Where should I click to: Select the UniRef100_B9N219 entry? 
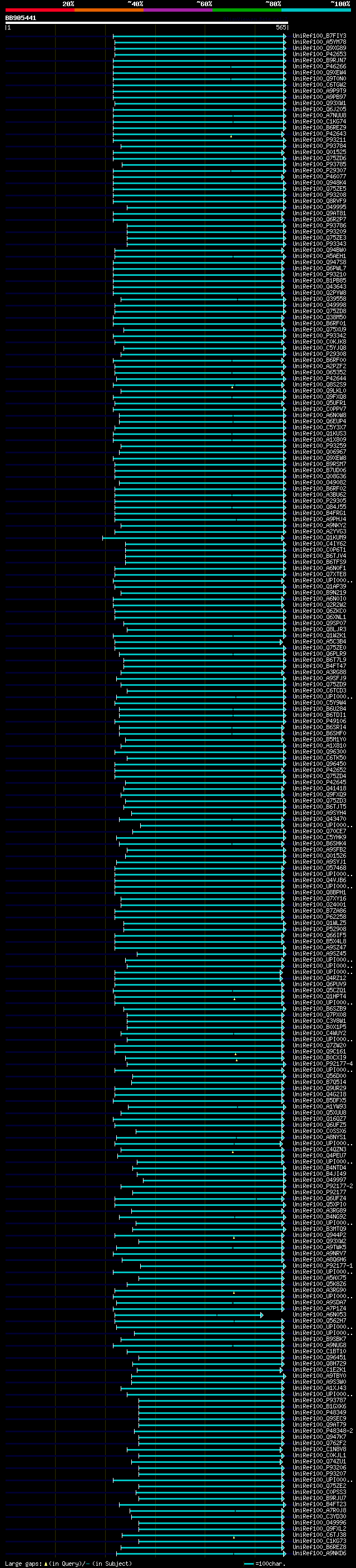click(x=319, y=593)
